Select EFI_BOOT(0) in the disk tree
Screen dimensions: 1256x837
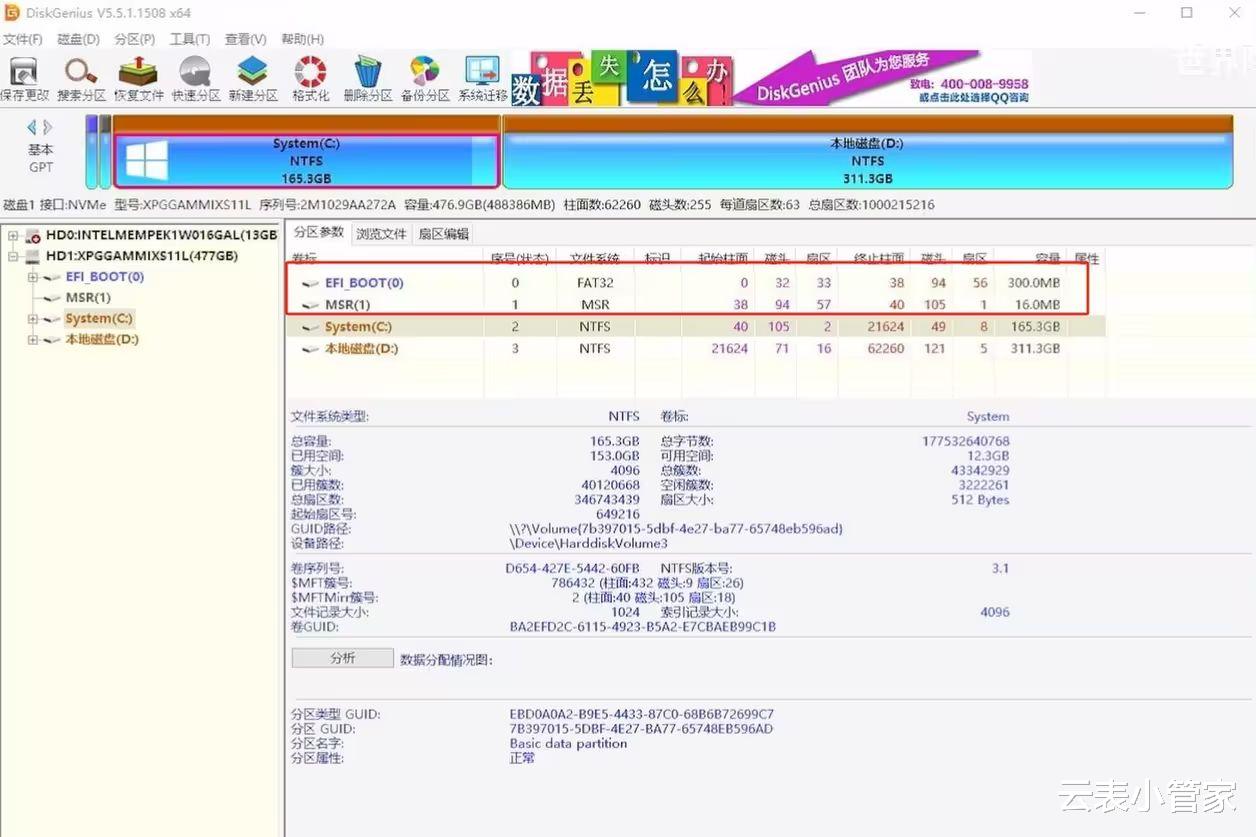pyautogui.click(x=105, y=277)
